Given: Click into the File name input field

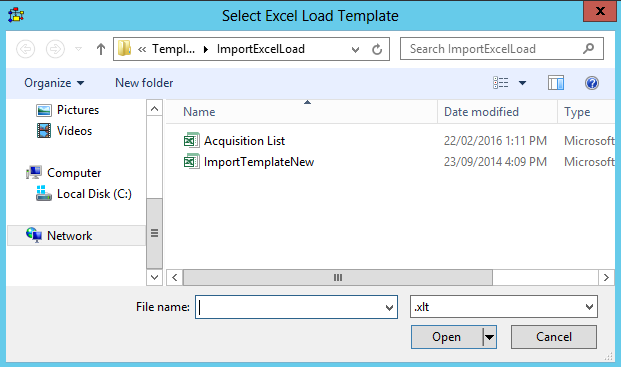Looking at the screenshot, I should 291,307.
